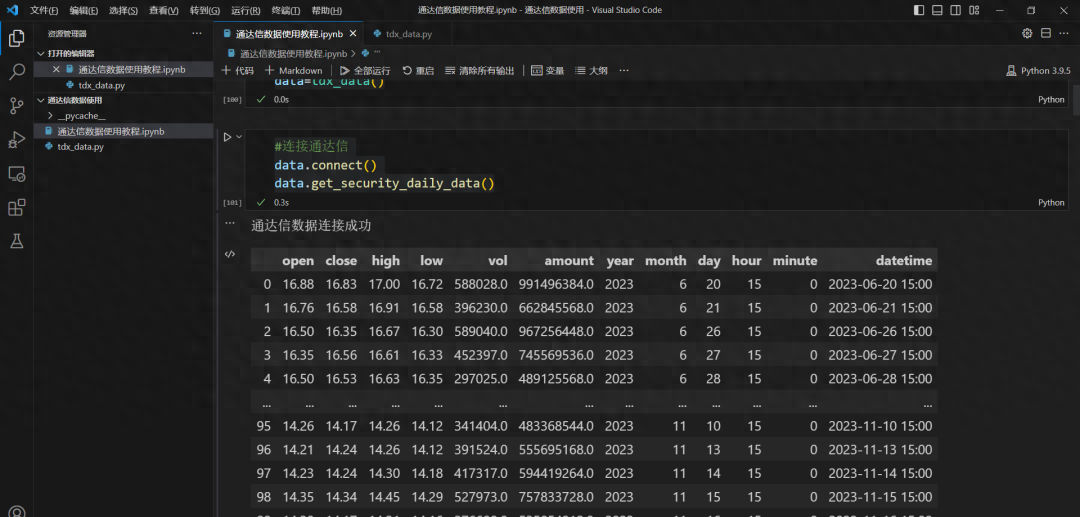1080x517 pixels.
Task: Toggle the bottom panel layout icon
Action: pyautogui.click(x=937, y=10)
